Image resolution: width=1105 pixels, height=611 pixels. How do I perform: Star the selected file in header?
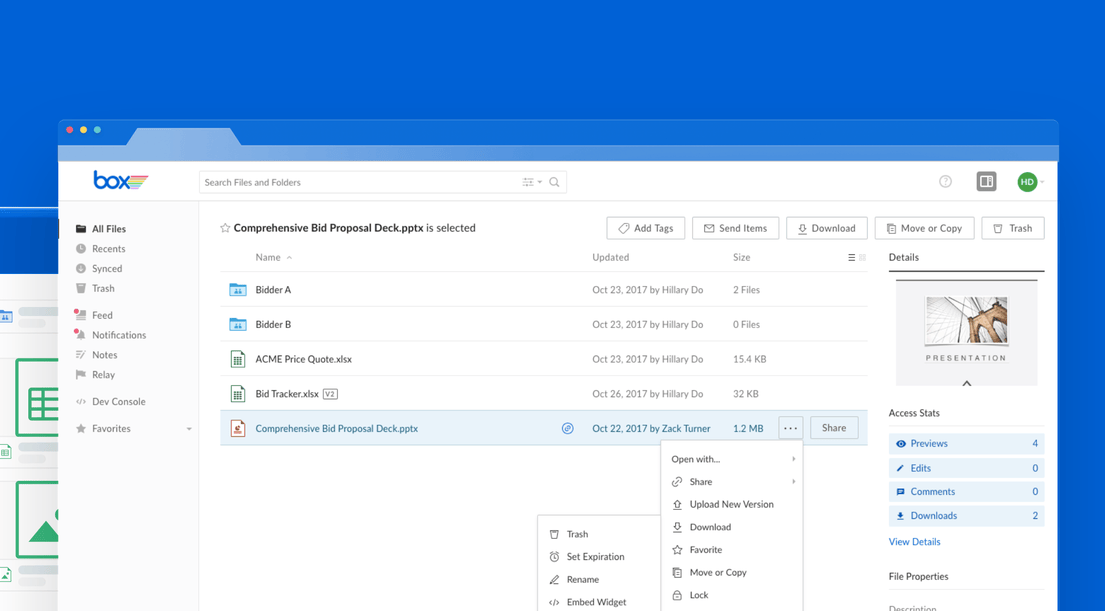225,228
